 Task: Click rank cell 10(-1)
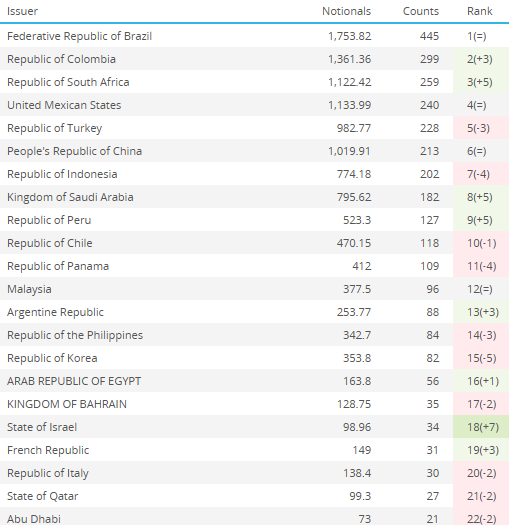tap(482, 243)
